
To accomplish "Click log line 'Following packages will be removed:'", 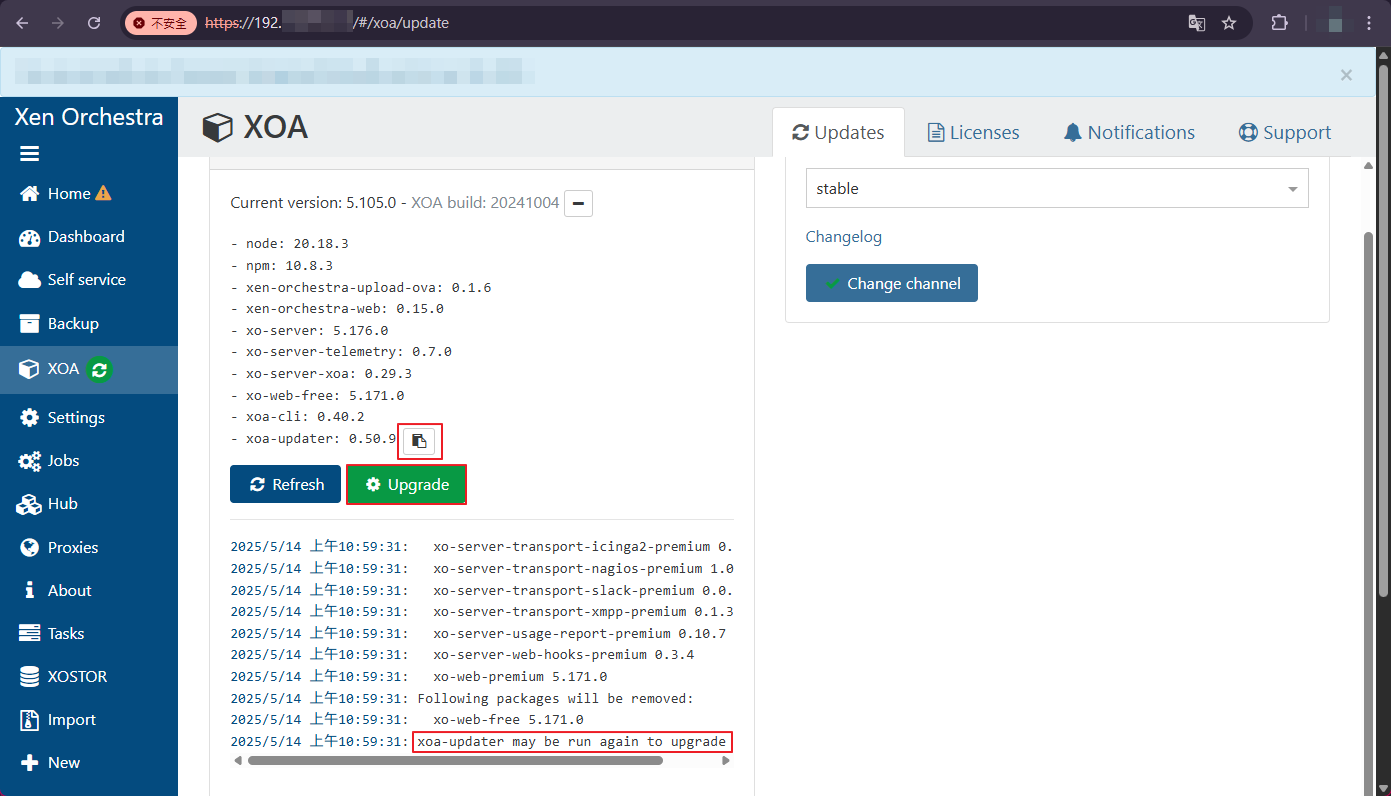I will tap(555, 698).
